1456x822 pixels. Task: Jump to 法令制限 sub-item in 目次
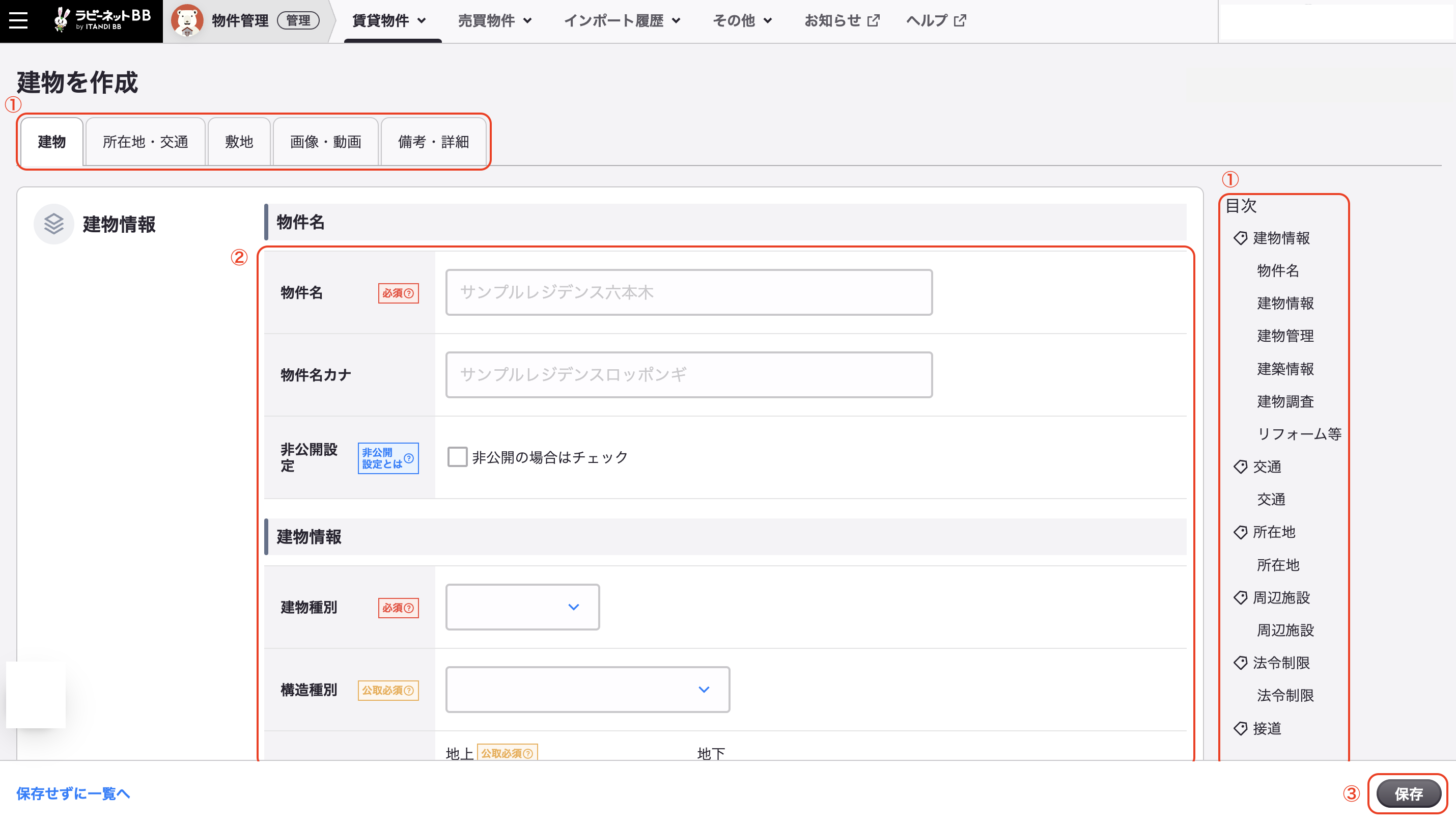1285,695
